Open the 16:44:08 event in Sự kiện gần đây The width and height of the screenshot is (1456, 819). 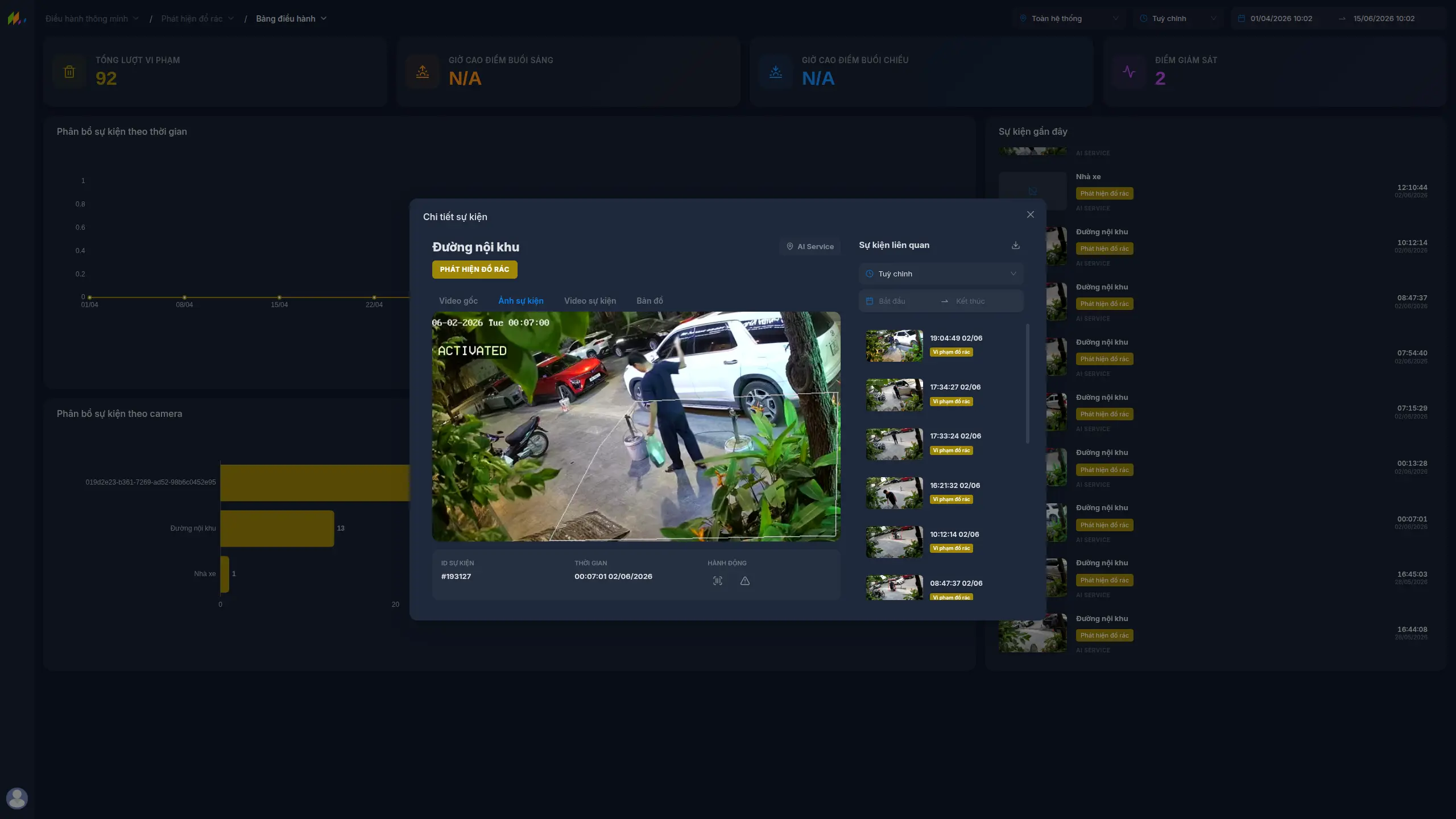1213,633
